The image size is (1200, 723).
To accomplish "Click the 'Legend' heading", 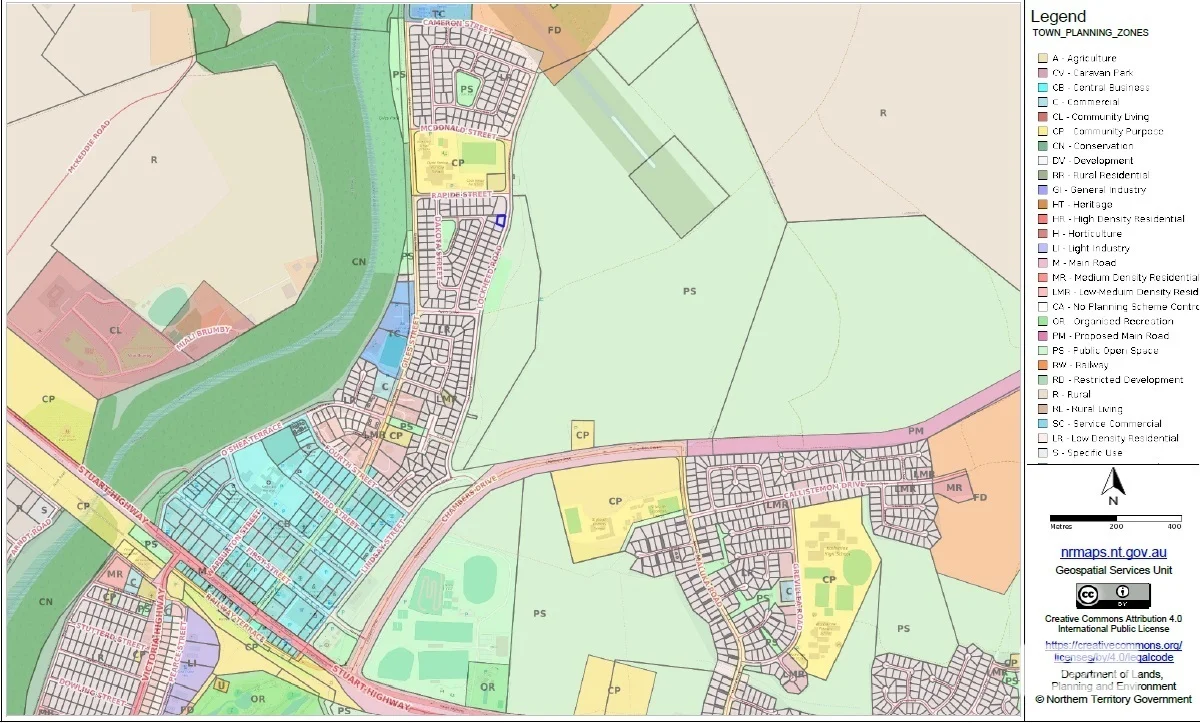I will (1058, 16).
